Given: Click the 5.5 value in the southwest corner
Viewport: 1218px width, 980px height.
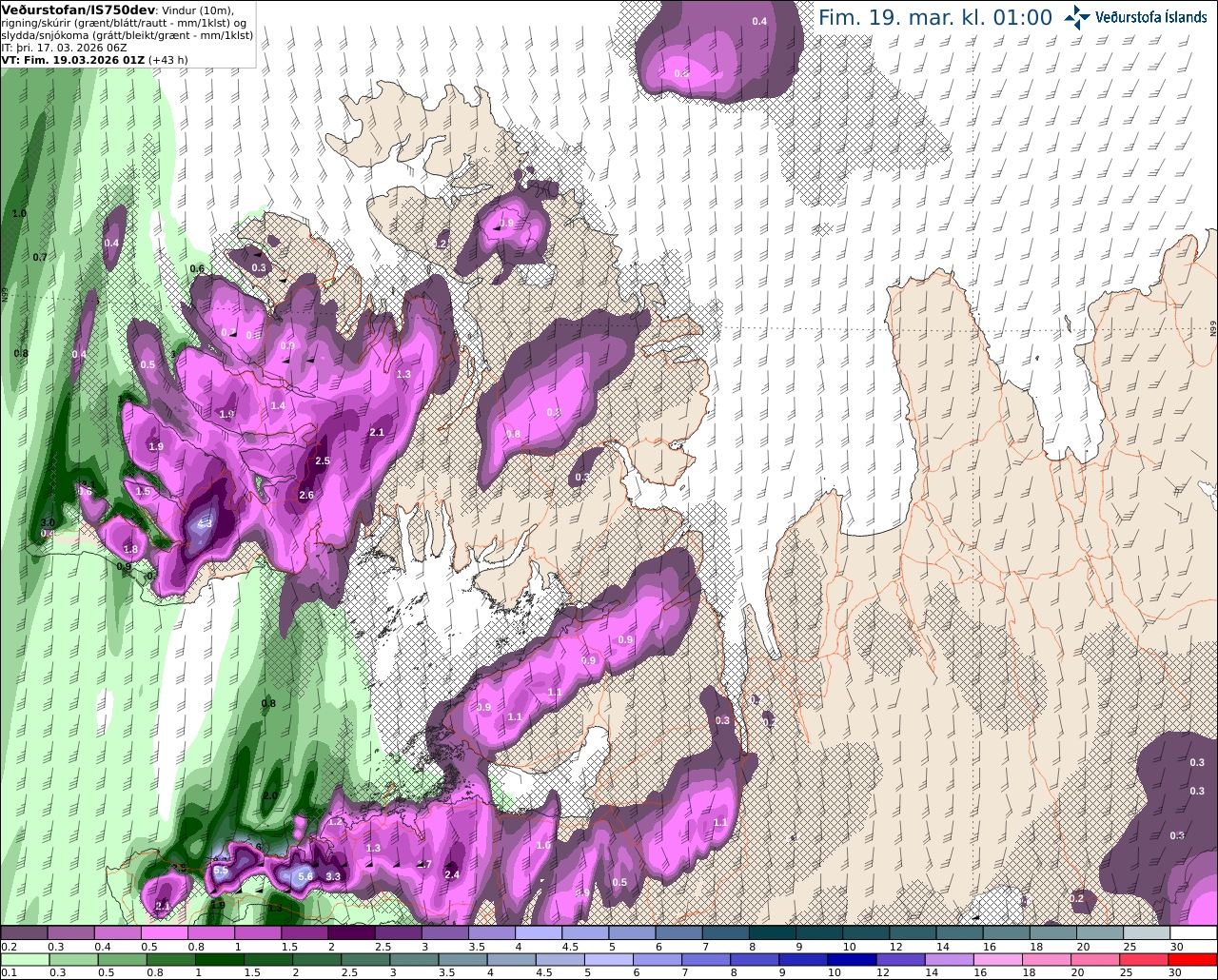Looking at the screenshot, I should [x=221, y=871].
